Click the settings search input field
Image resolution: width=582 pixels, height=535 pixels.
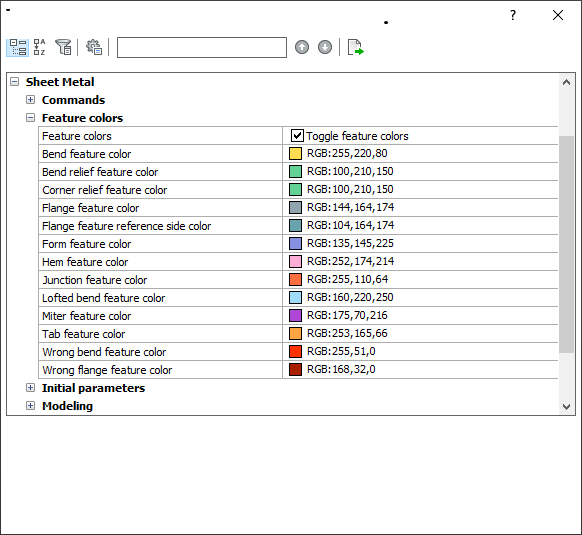[x=202, y=48]
